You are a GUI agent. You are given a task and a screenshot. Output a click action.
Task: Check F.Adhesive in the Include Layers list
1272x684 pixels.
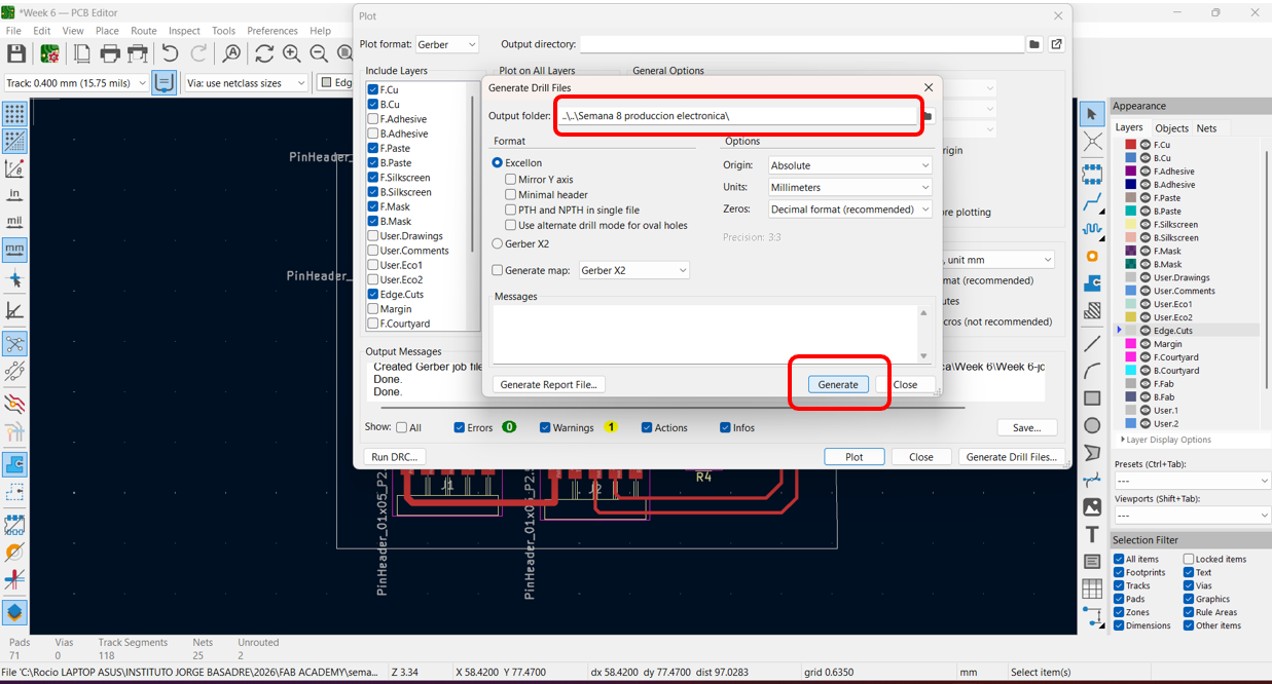(373, 119)
